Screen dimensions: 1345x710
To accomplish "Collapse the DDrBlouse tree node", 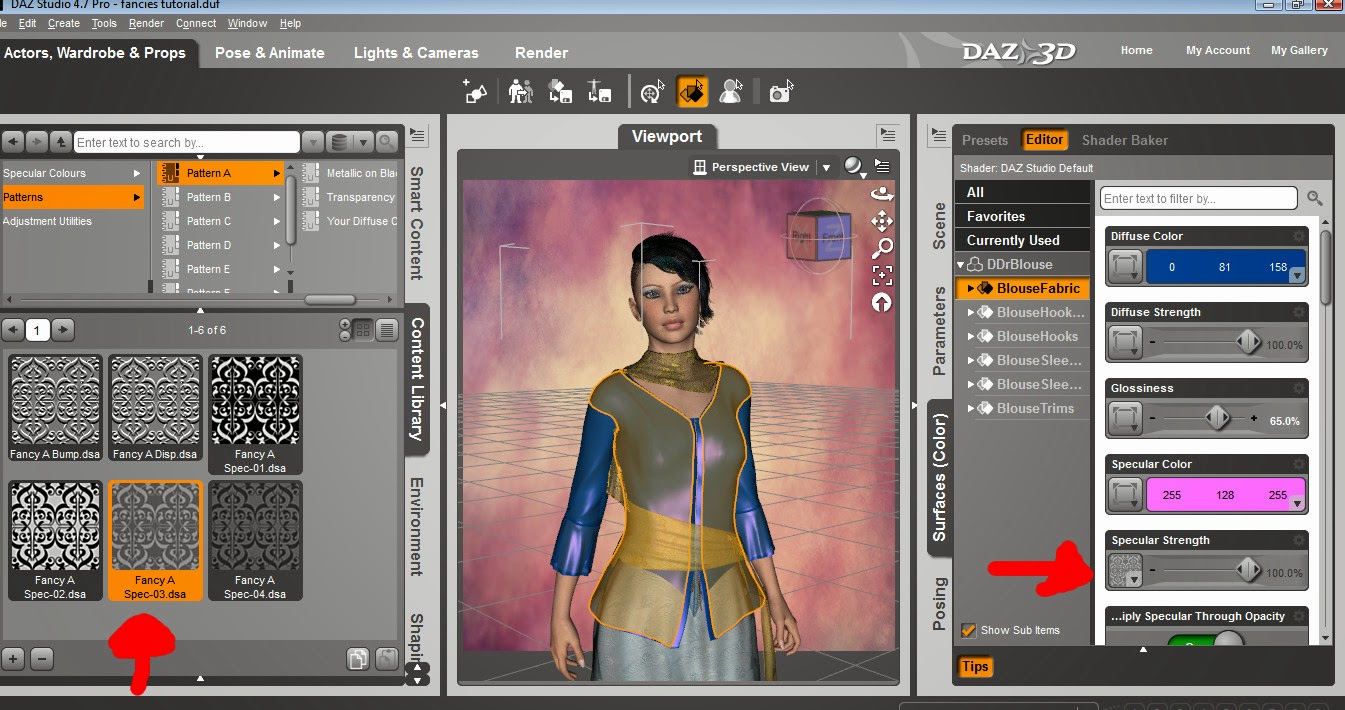I will [x=961, y=264].
